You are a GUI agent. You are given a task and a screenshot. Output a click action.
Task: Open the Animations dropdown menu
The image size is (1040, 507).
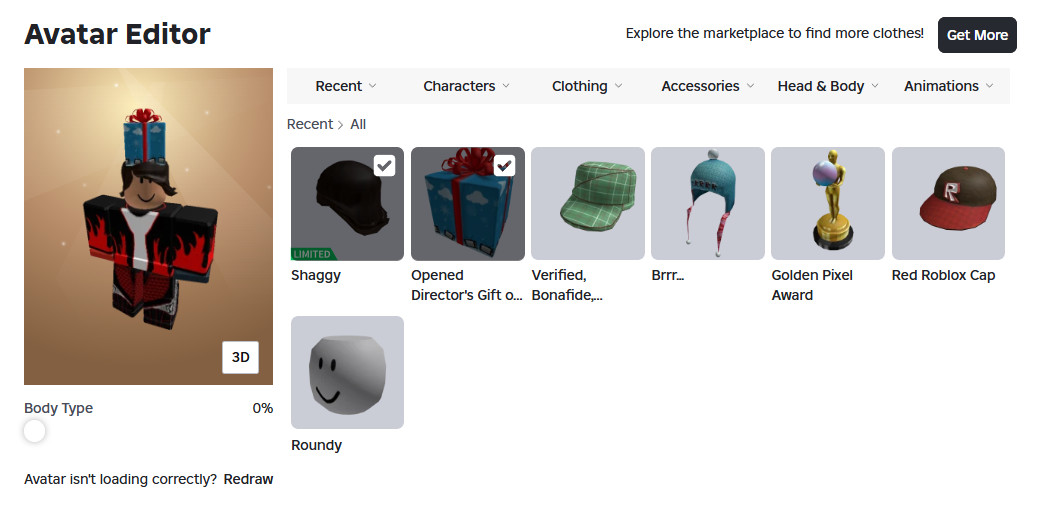pyautogui.click(x=948, y=86)
